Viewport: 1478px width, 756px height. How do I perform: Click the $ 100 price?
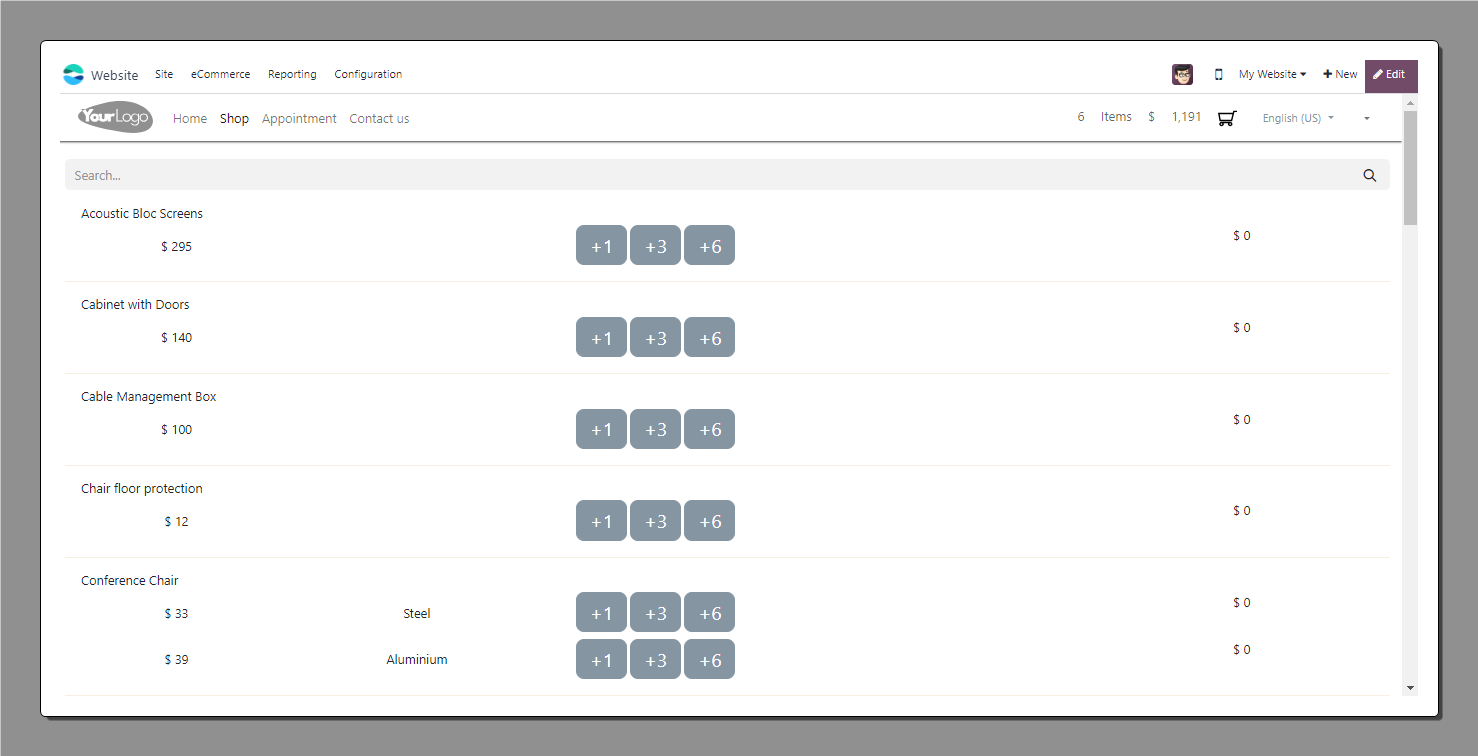[x=176, y=429]
